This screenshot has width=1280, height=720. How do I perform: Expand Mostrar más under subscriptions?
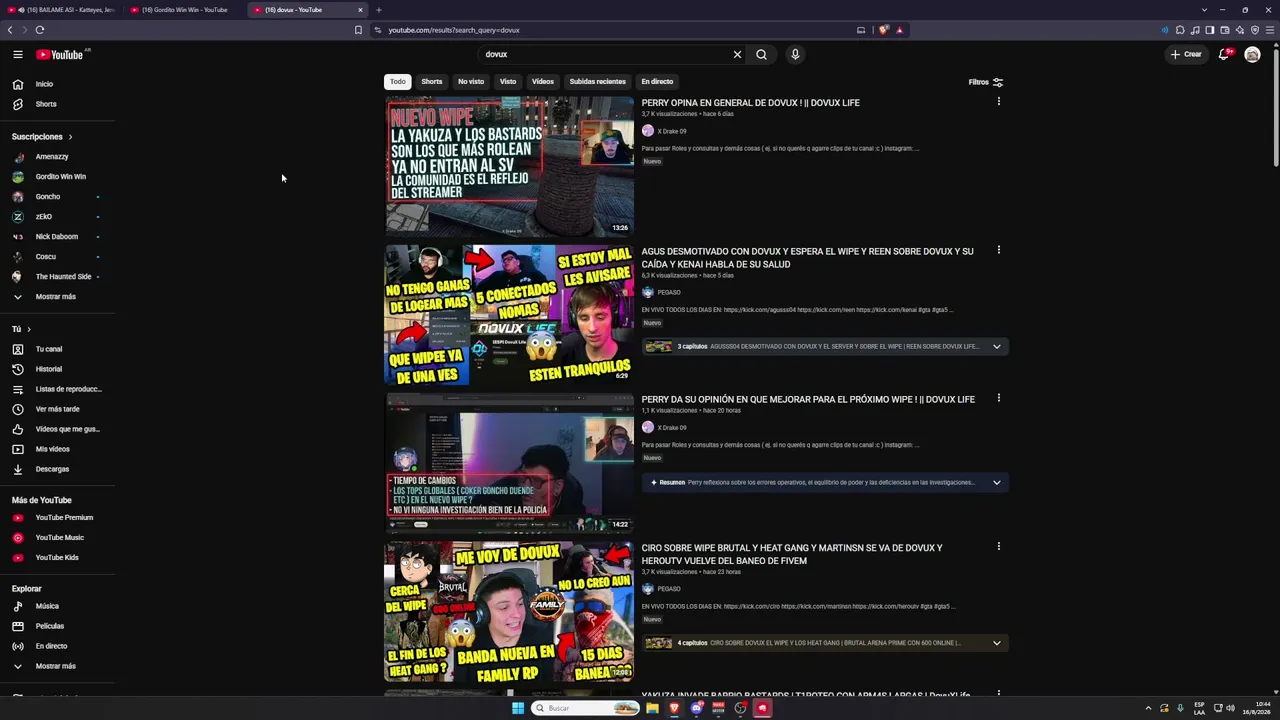pos(57,297)
